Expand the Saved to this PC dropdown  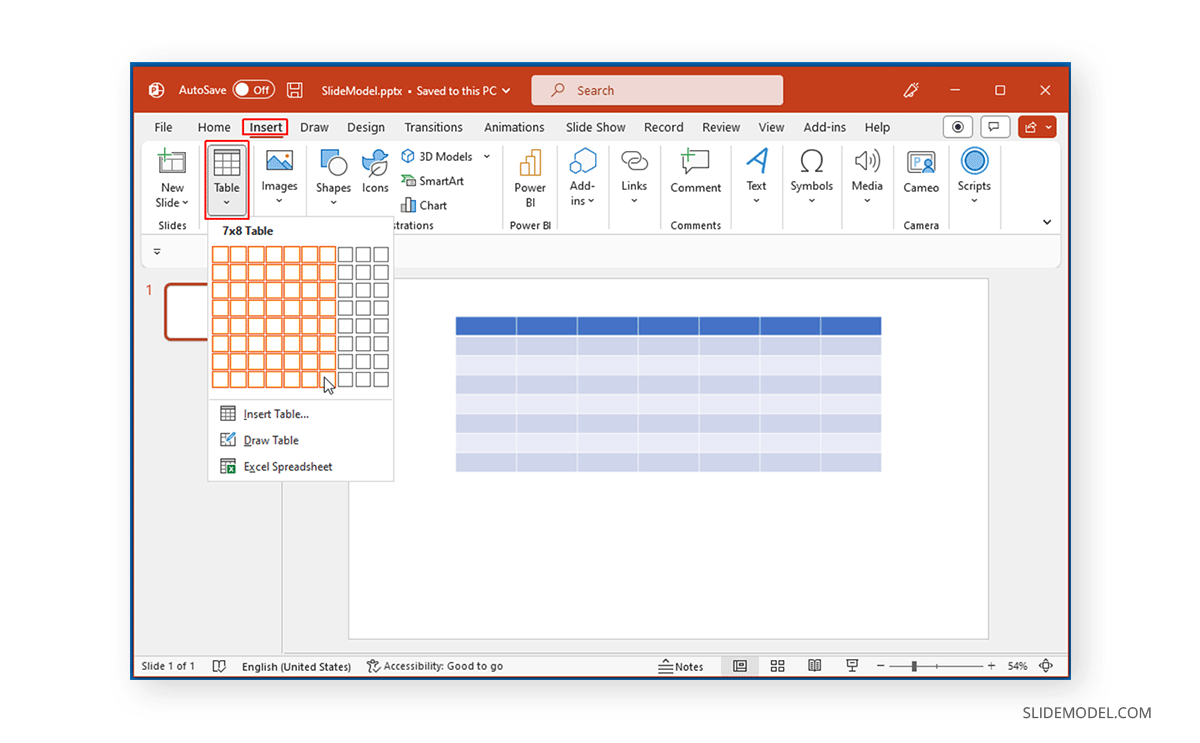pyautogui.click(x=508, y=90)
